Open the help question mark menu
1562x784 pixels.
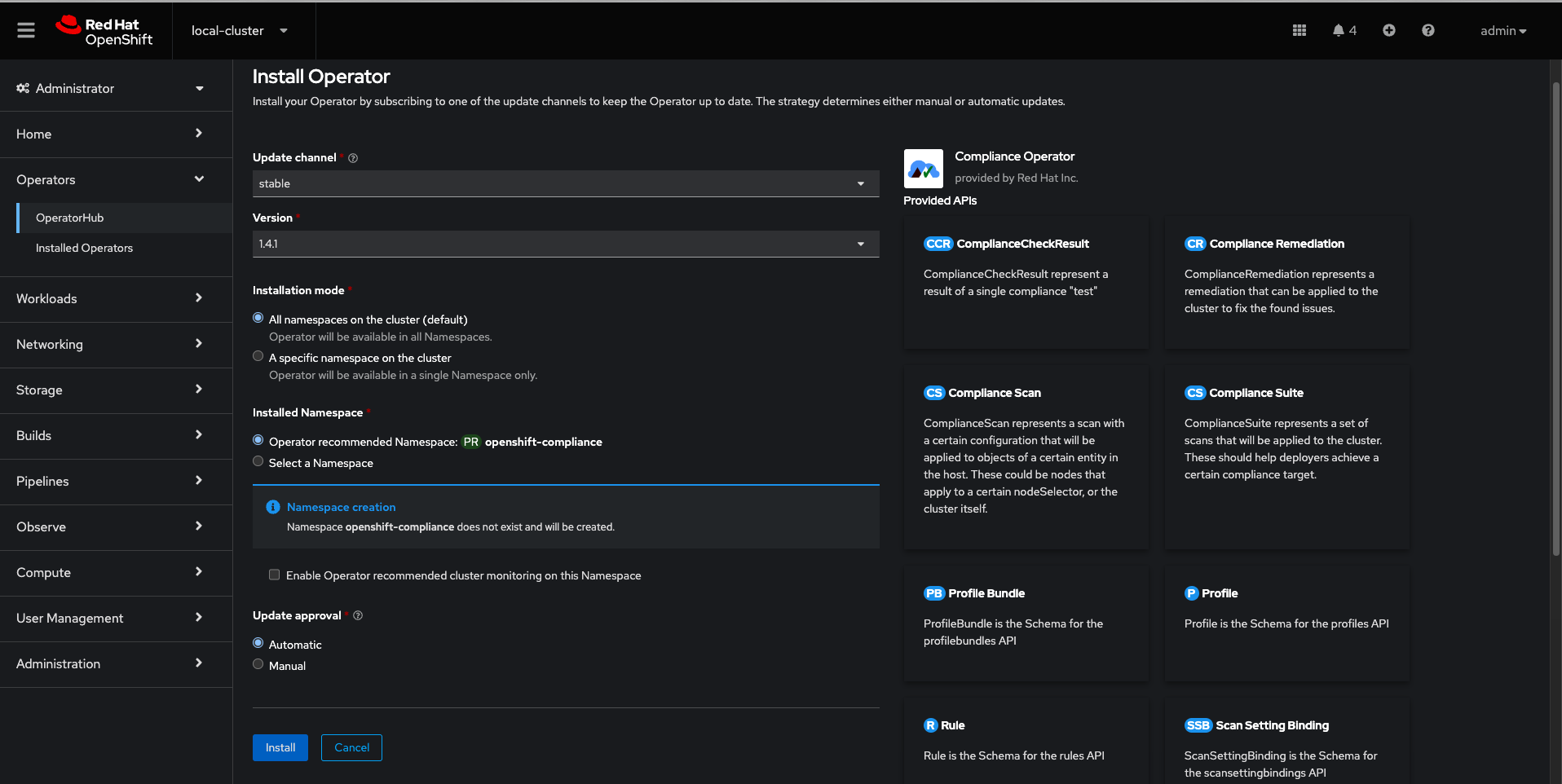[1428, 30]
